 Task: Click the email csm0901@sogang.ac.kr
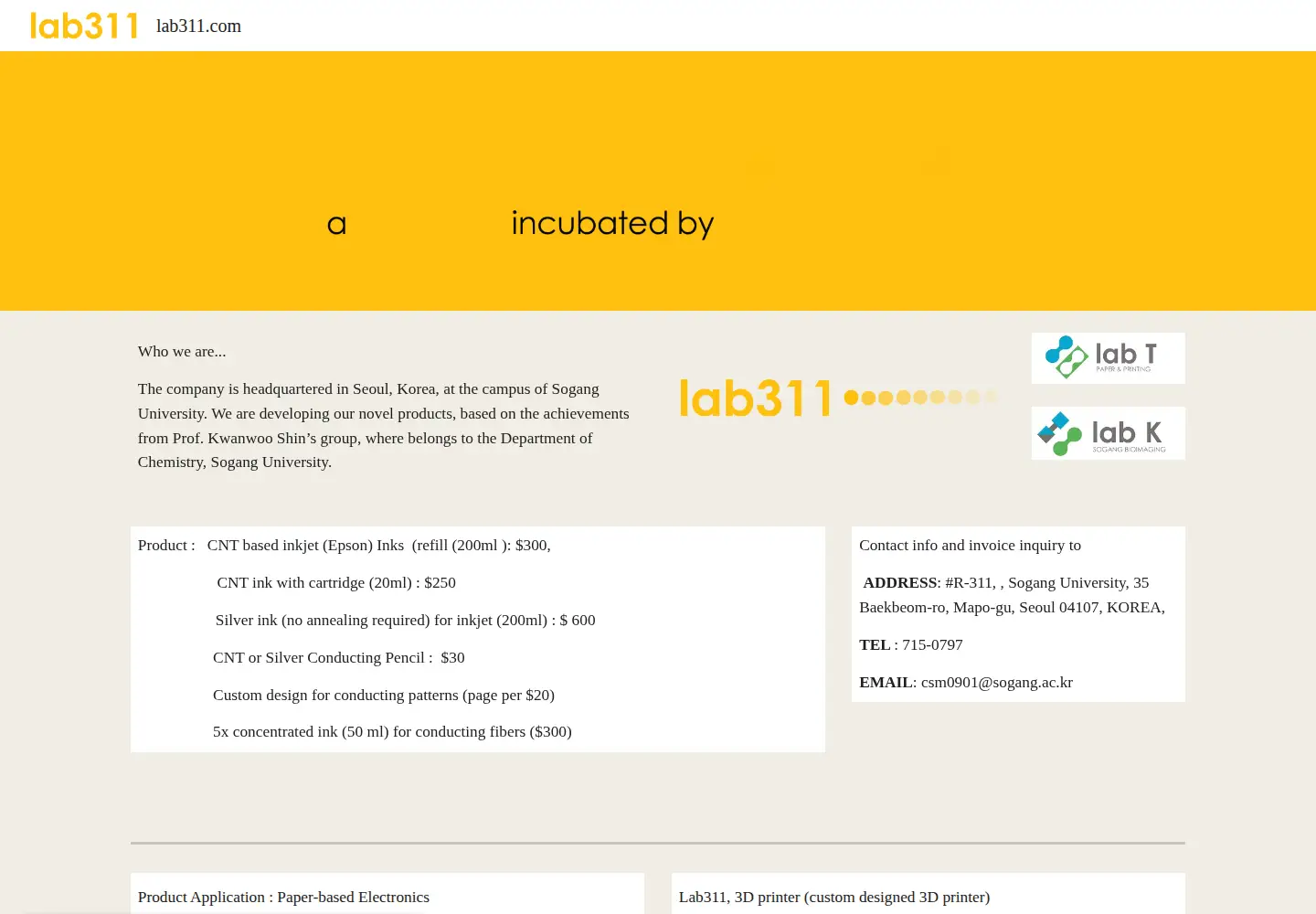pos(997,682)
